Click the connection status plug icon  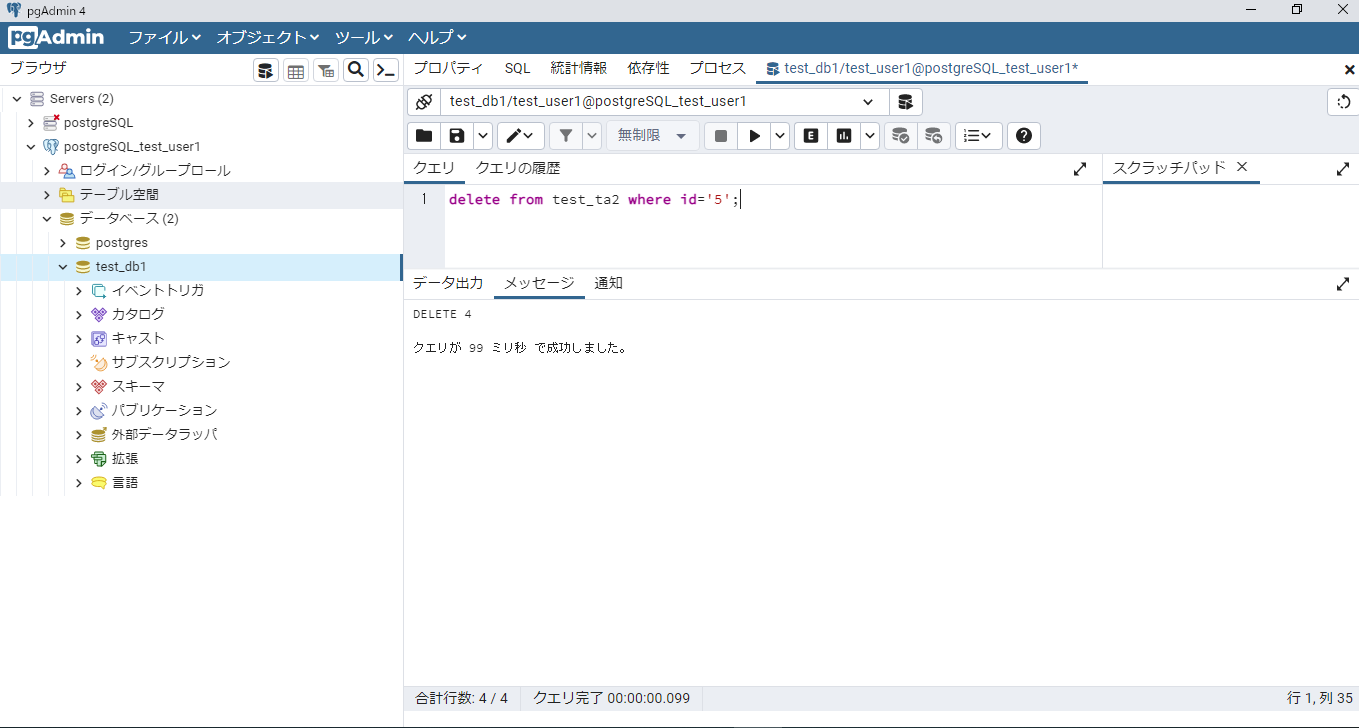[x=424, y=102]
